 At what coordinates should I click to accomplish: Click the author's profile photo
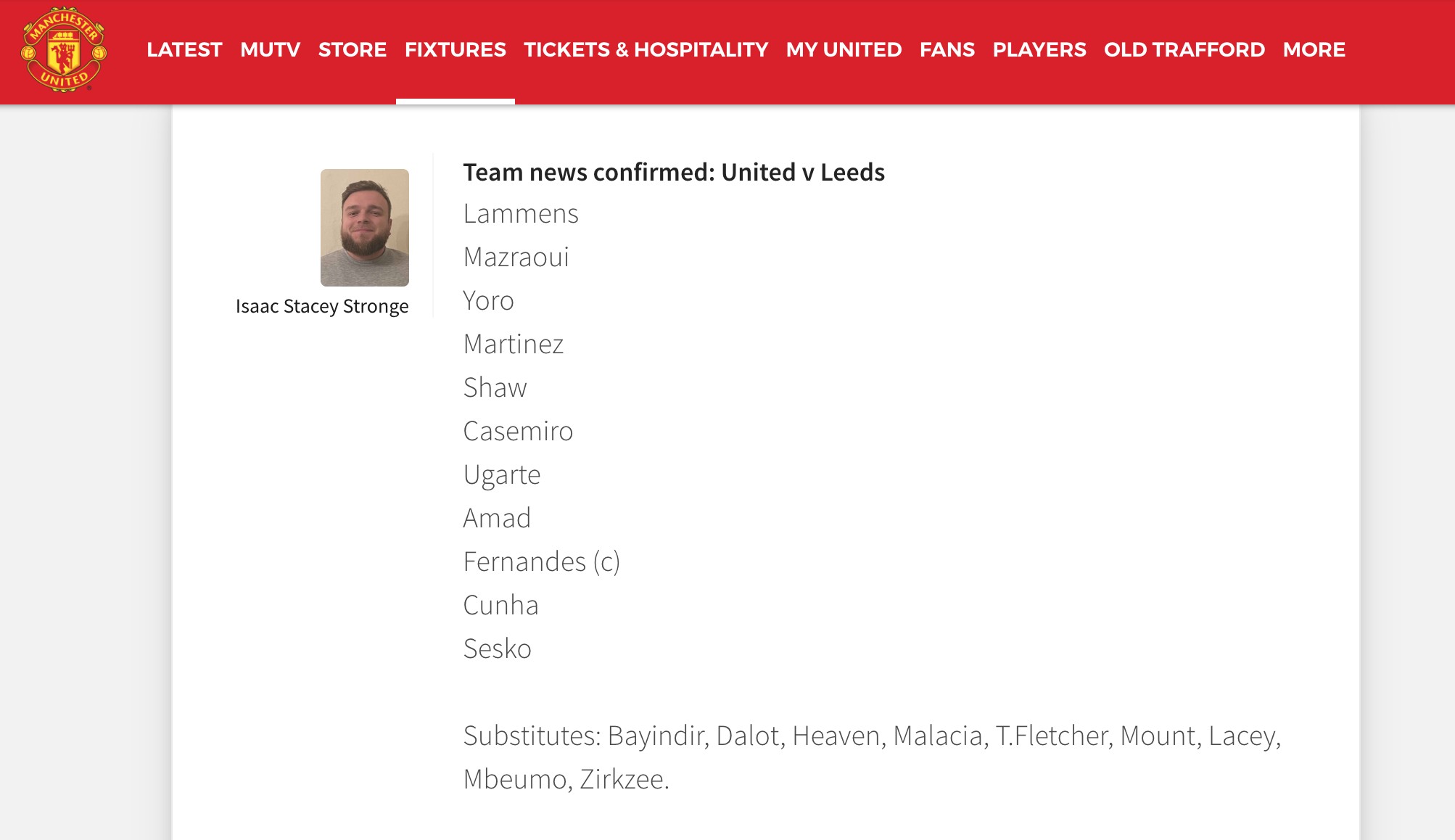pos(365,227)
